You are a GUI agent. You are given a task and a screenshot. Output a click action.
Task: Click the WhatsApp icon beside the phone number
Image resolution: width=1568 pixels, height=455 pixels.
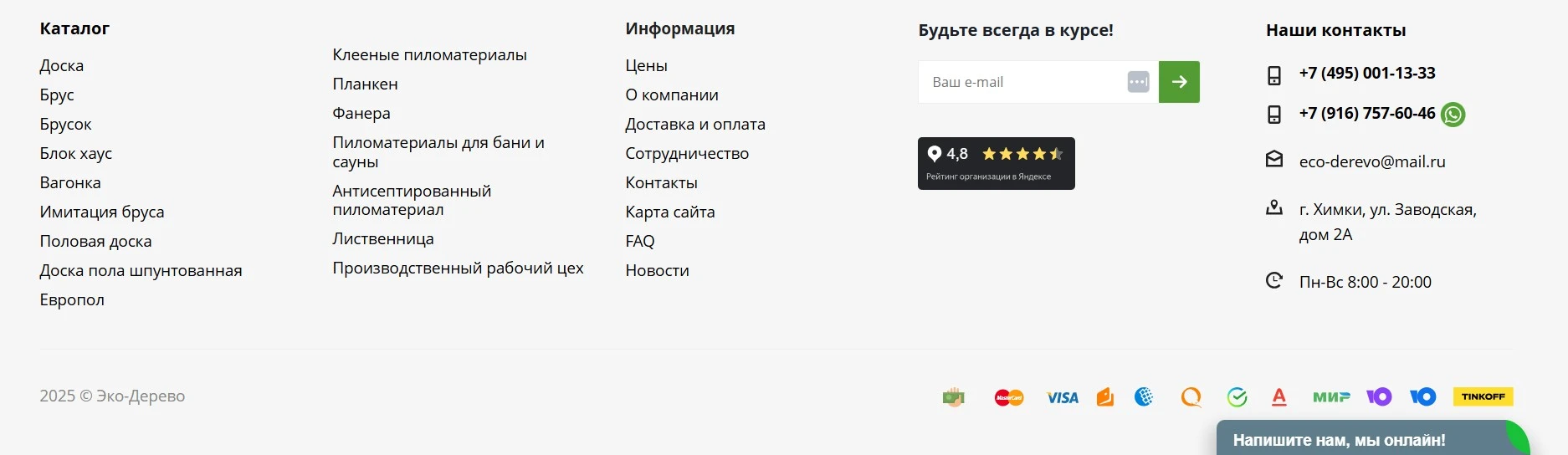tap(1453, 115)
